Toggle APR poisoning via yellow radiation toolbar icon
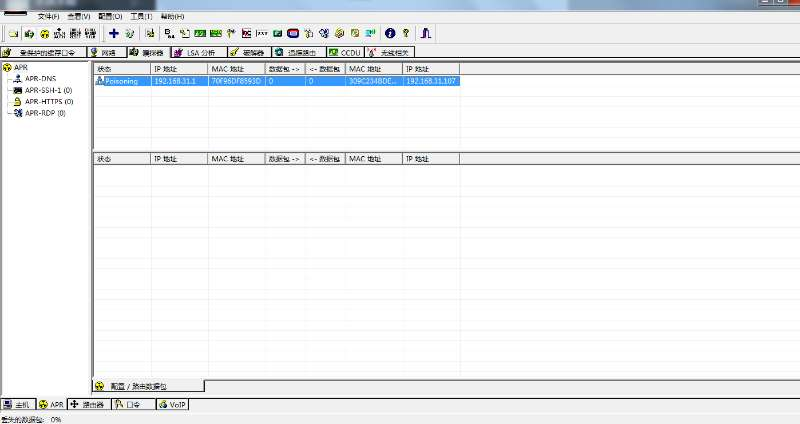The image size is (800, 424). (x=44, y=34)
